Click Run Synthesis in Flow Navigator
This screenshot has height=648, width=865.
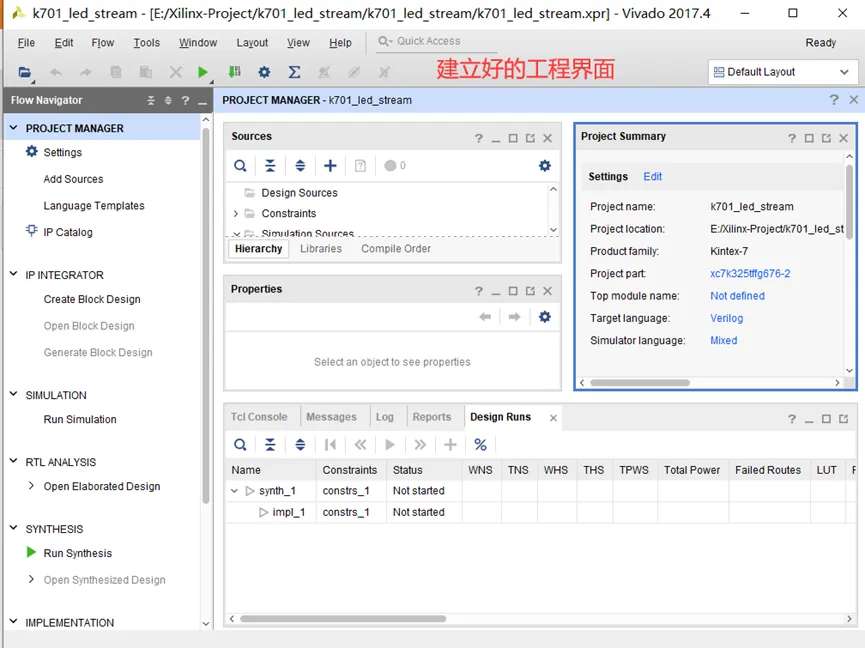[x=78, y=553]
